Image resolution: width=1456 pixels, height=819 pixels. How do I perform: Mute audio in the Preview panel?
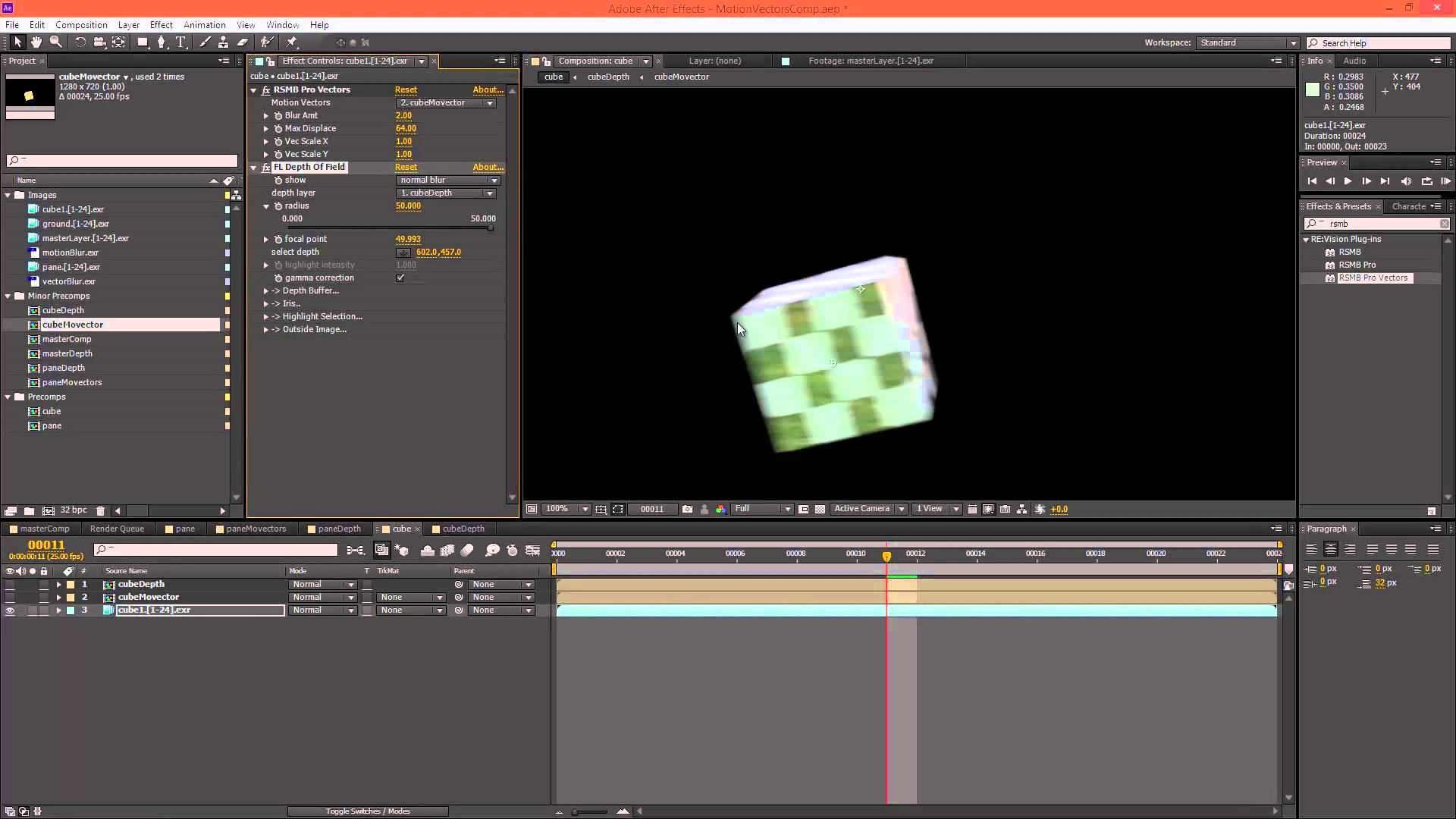point(1407,181)
